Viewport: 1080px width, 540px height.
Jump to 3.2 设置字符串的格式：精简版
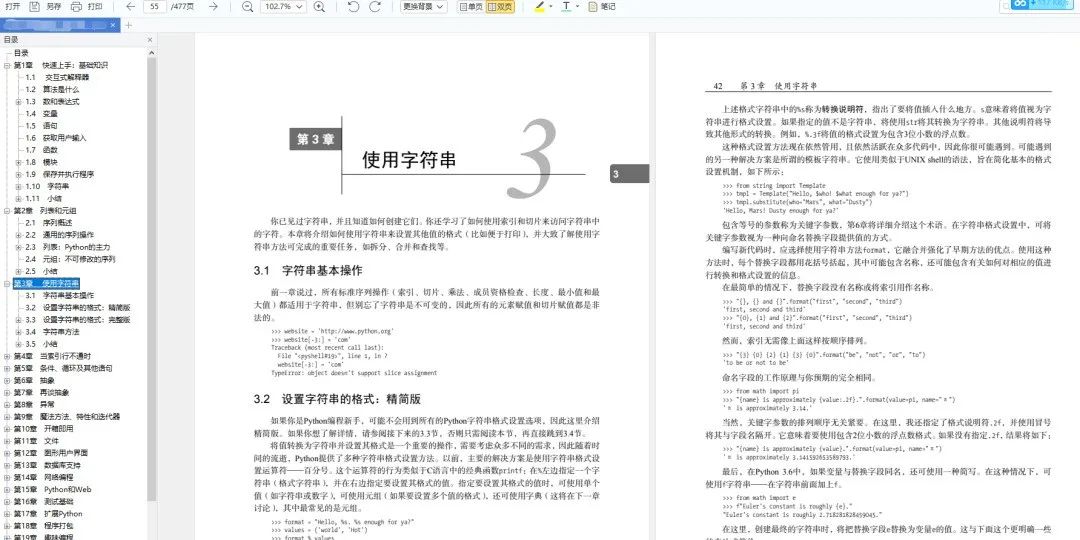pyautogui.click(x=78, y=307)
